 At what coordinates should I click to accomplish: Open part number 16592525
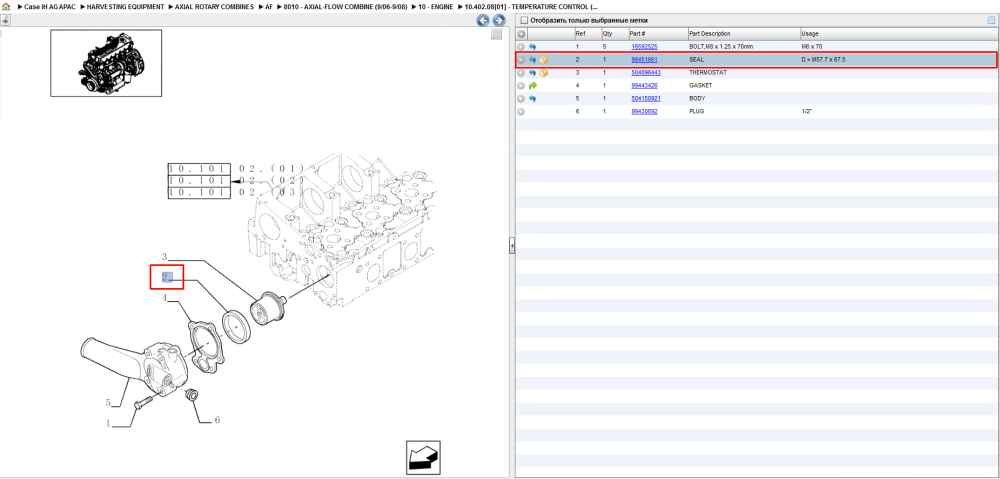tap(644, 47)
